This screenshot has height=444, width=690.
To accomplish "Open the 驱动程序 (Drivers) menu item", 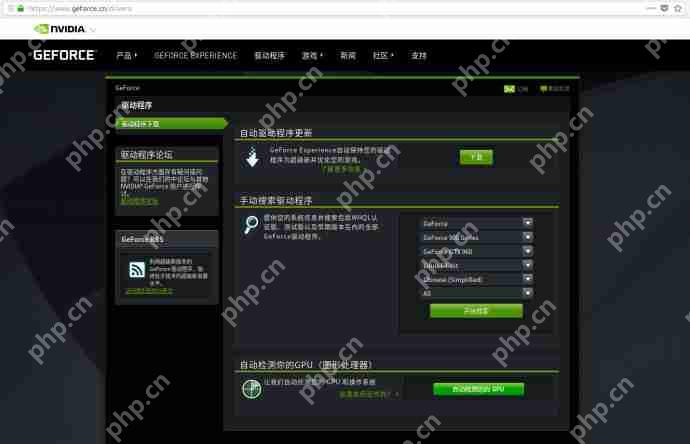I will click(x=270, y=55).
